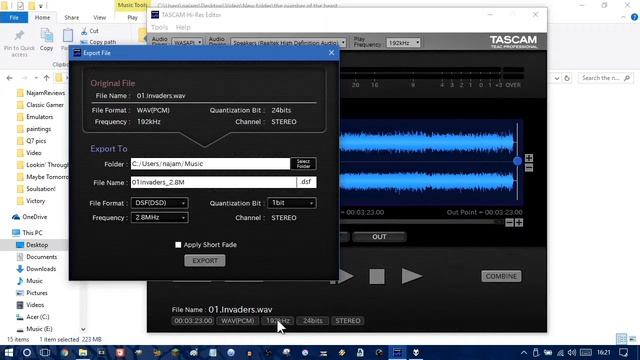Screen dimensions: 640x360
Task: Open the File Format DSF(DSD) dropdown
Action: [159, 203]
